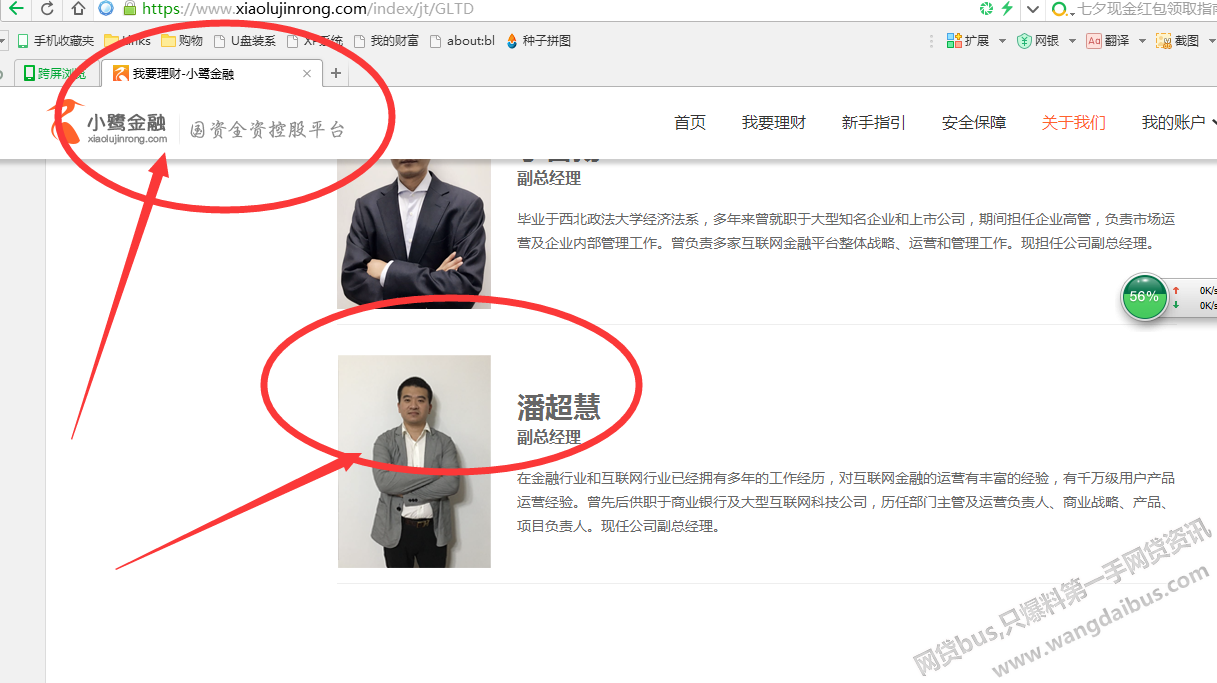Open the Links bookmarks folder
1217x683 pixels.
[x=128, y=41]
